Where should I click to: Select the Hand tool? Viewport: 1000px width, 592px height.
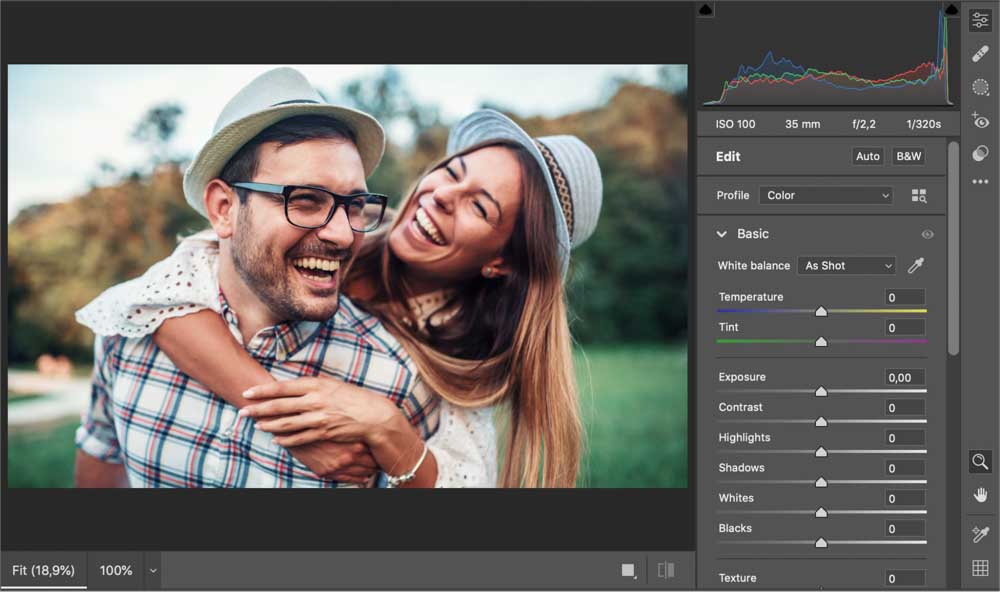pos(980,495)
